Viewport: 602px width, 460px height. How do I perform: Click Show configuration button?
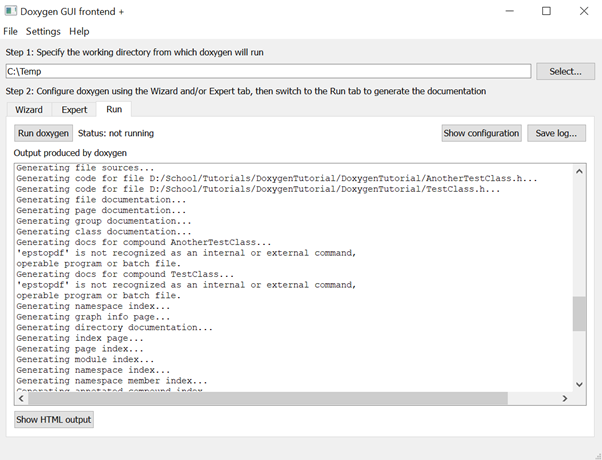tap(481, 133)
